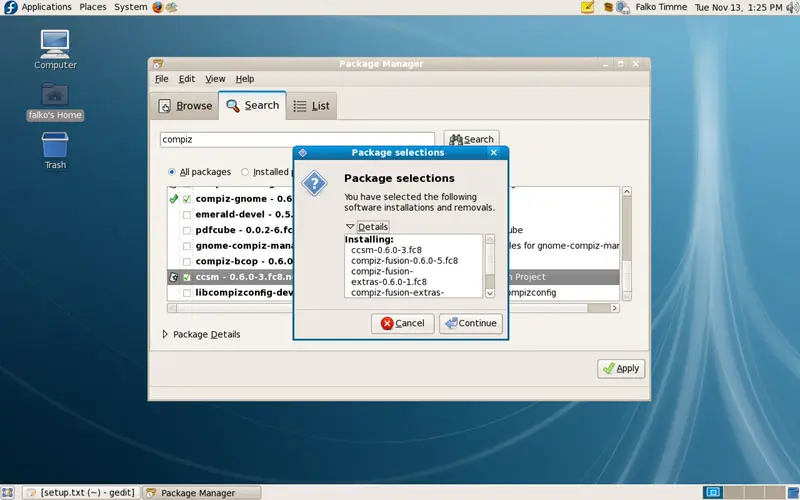Click the details list scroll down arrow
This screenshot has width=800, height=500.
point(490,293)
